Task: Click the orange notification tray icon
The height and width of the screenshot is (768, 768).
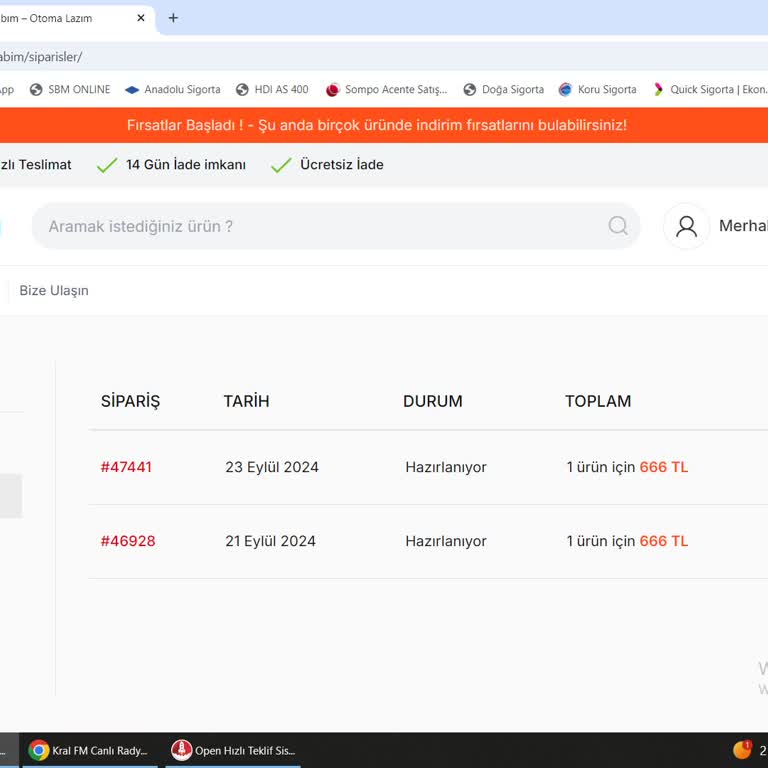Action: pyautogui.click(x=742, y=750)
